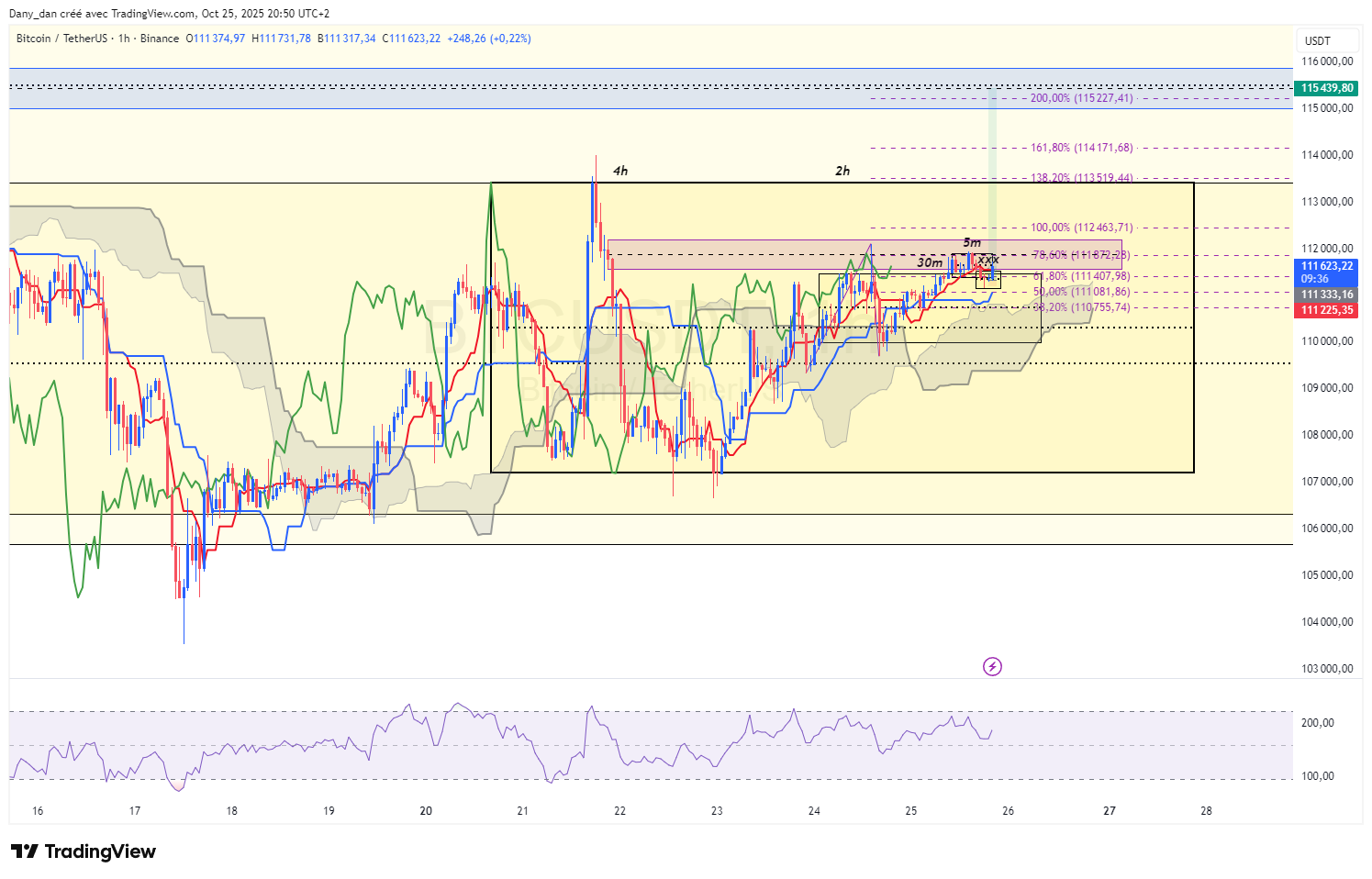1372x879 pixels.
Task: Click the 116 000,00 price axis label
Action: click(x=1327, y=61)
